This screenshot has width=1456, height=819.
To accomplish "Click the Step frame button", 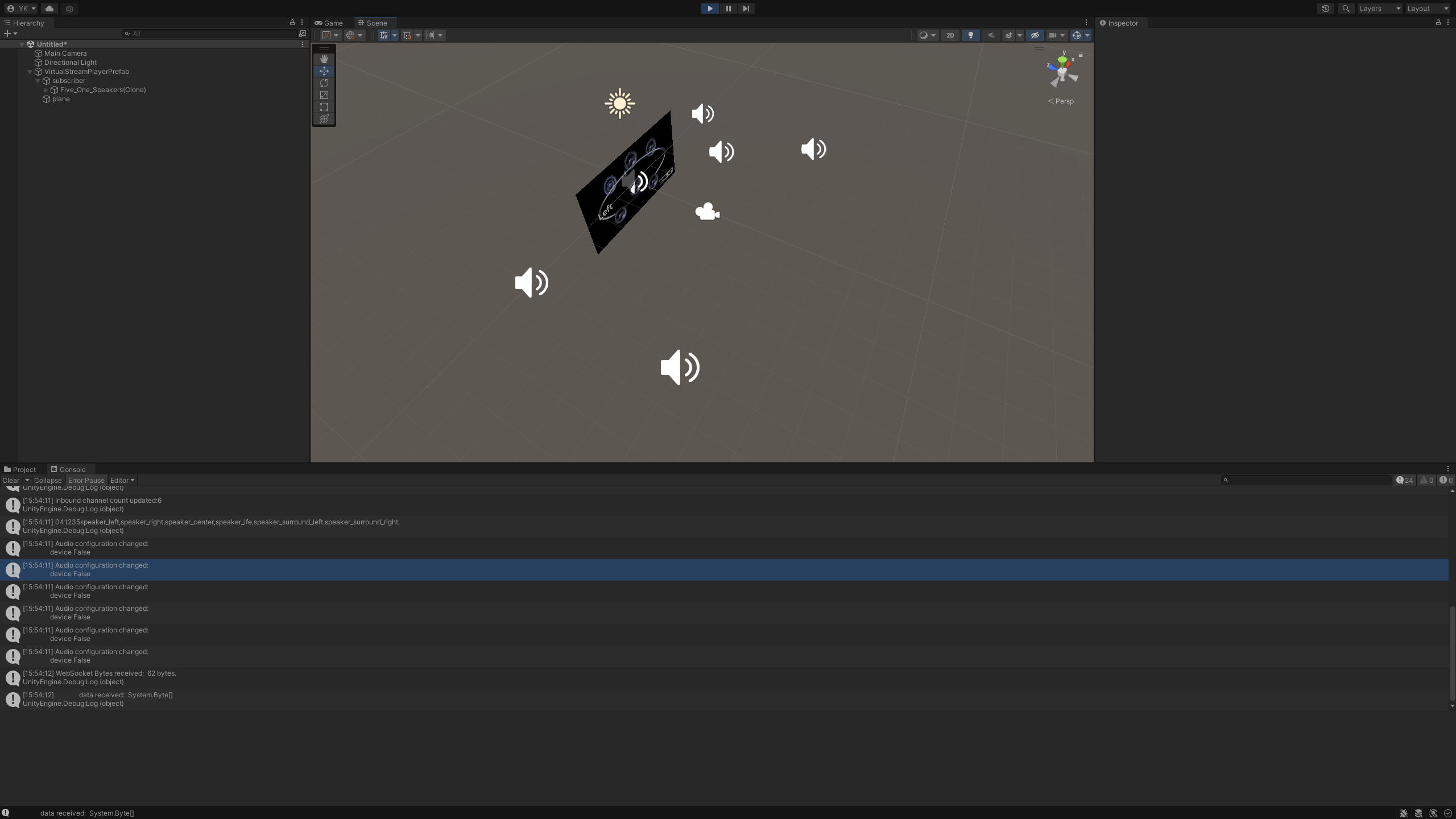I will click(x=746, y=9).
